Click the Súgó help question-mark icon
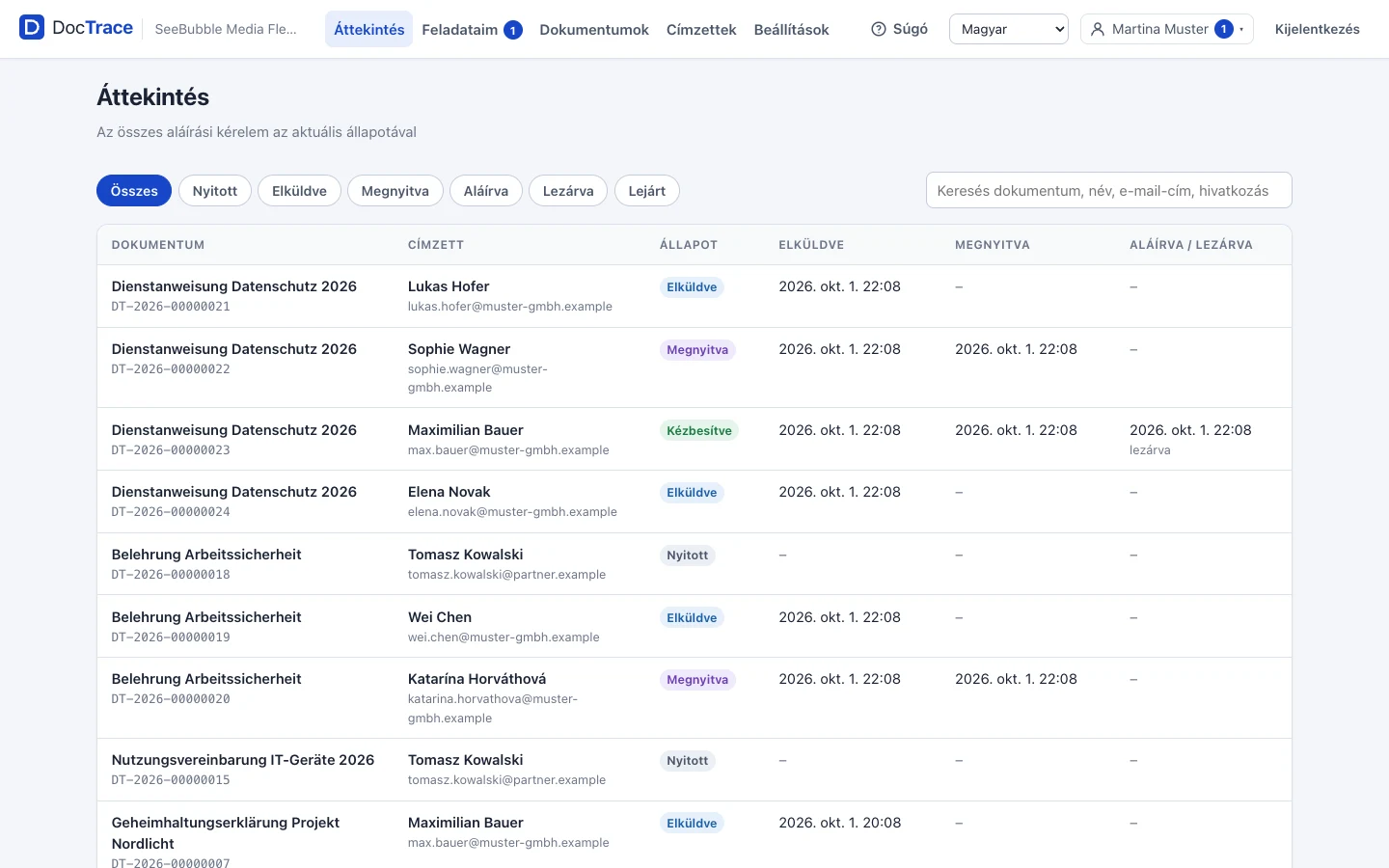 [878, 29]
